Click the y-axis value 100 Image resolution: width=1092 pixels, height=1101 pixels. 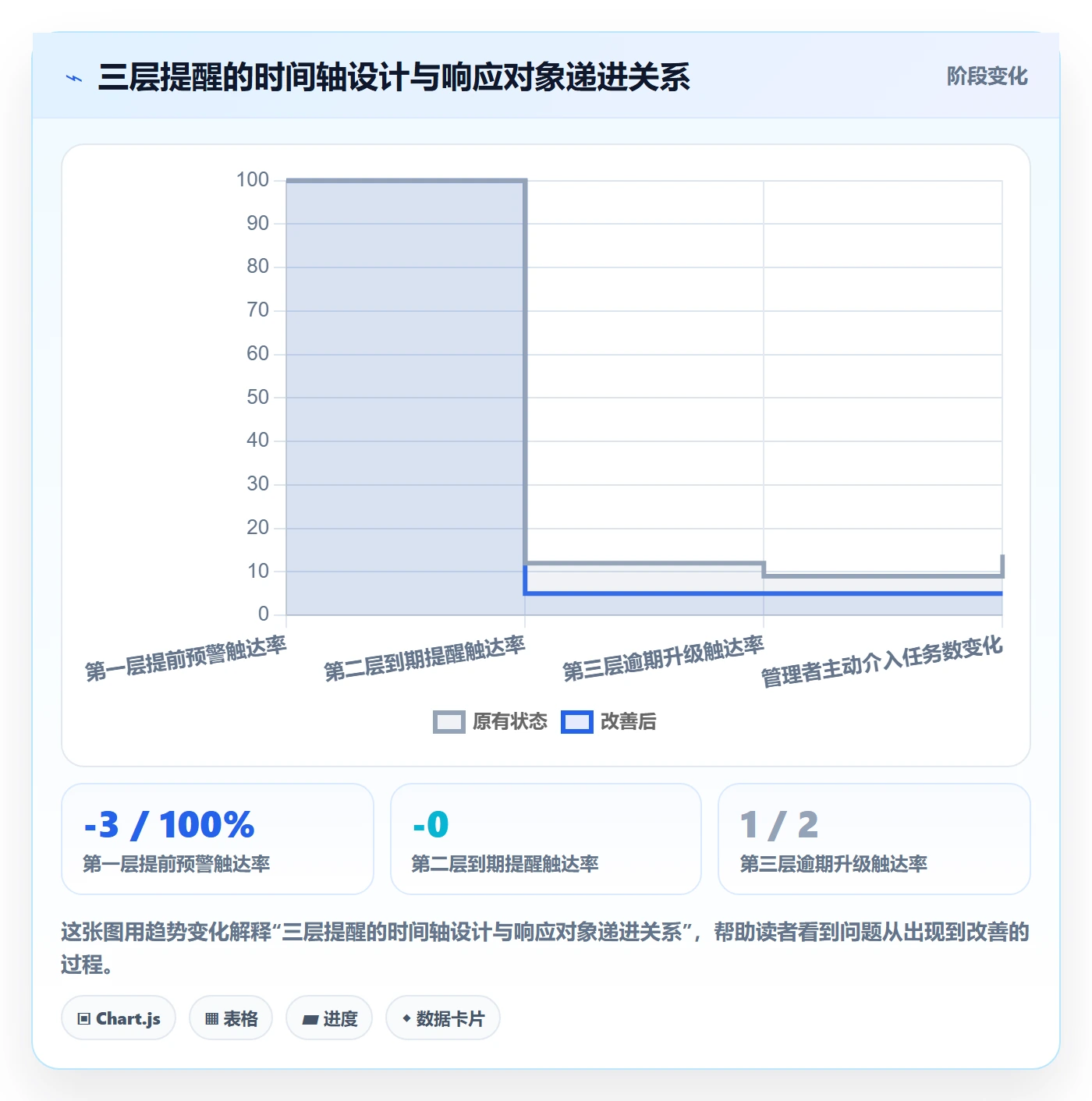253,180
